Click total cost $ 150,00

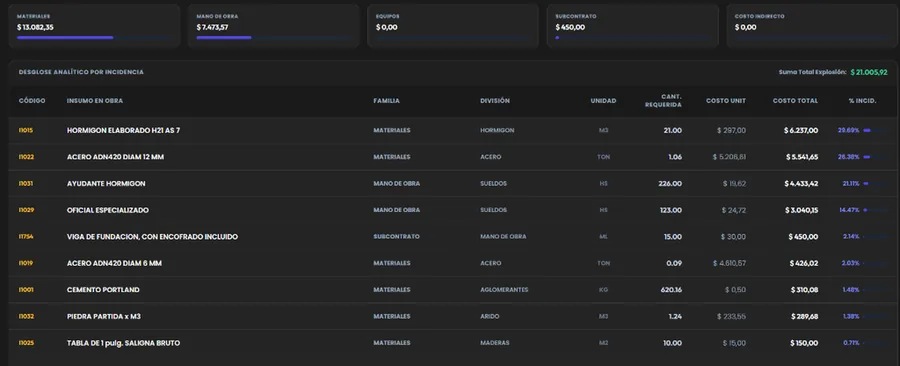pyautogui.click(x=804, y=343)
